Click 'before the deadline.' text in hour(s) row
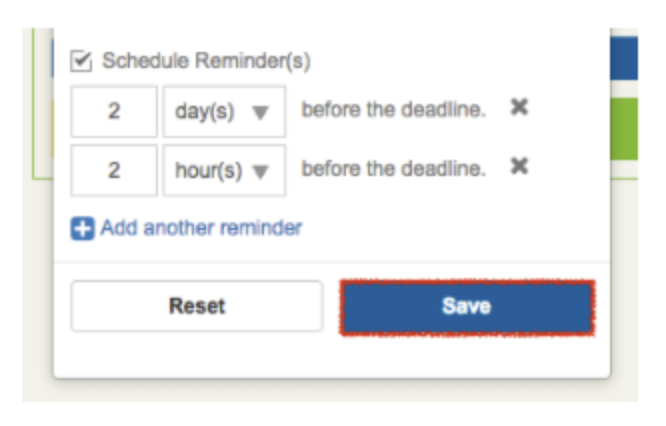The height and width of the screenshot is (426, 666). [393, 169]
